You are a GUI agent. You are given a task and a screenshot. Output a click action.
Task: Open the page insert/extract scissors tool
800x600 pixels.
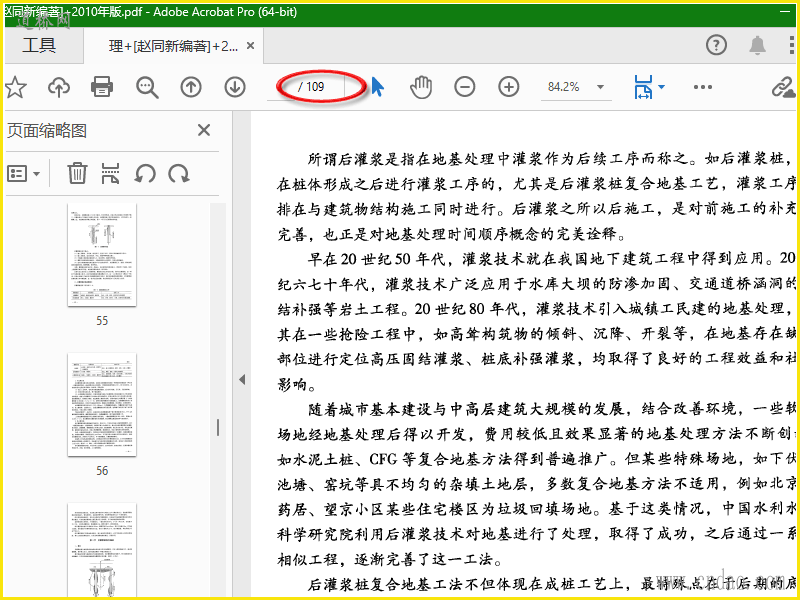pyautogui.click(x=111, y=173)
